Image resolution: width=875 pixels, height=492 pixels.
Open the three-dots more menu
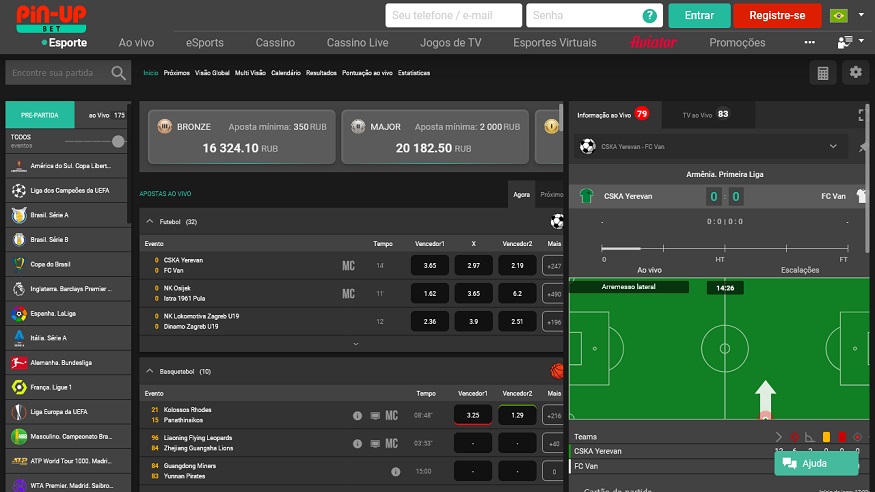coord(809,42)
